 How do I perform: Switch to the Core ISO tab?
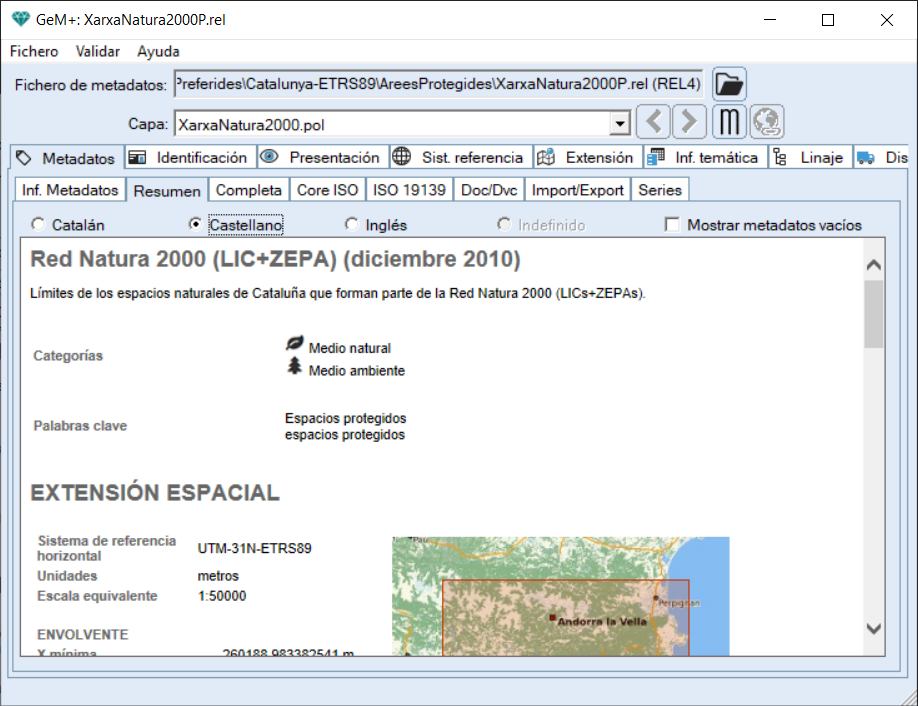pyautogui.click(x=327, y=190)
